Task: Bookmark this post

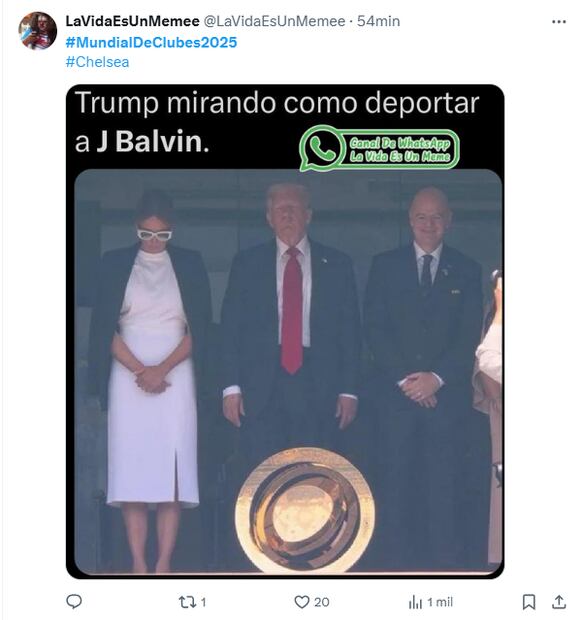Action: click(x=529, y=602)
